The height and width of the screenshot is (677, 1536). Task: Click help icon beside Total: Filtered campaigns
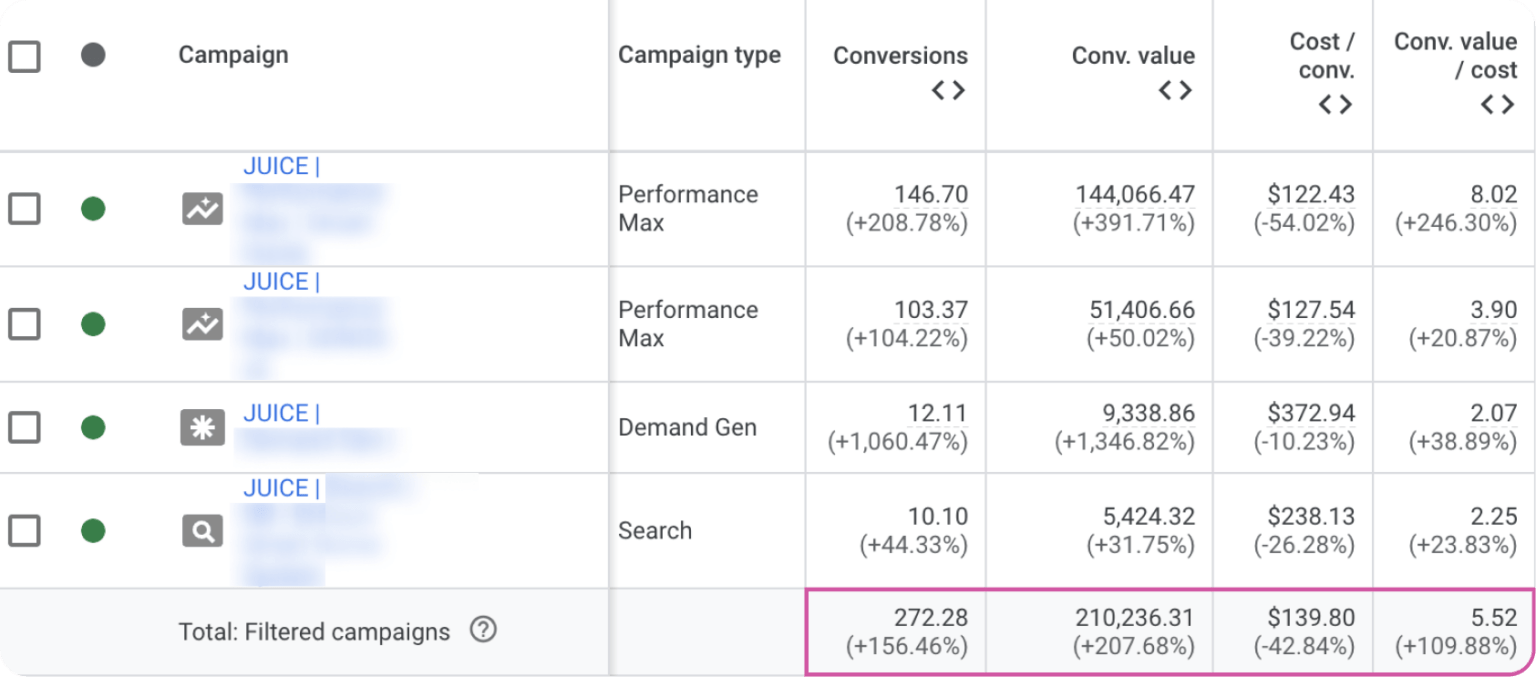[483, 630]
